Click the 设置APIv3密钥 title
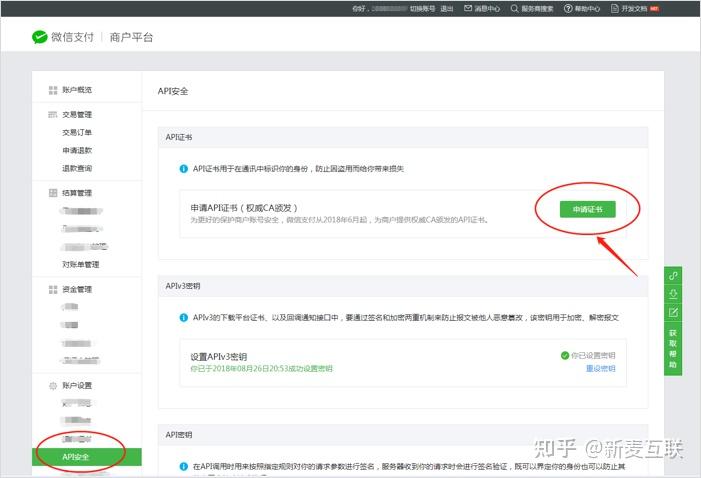The width and height of the screenshot is (701, 478). 219,356
